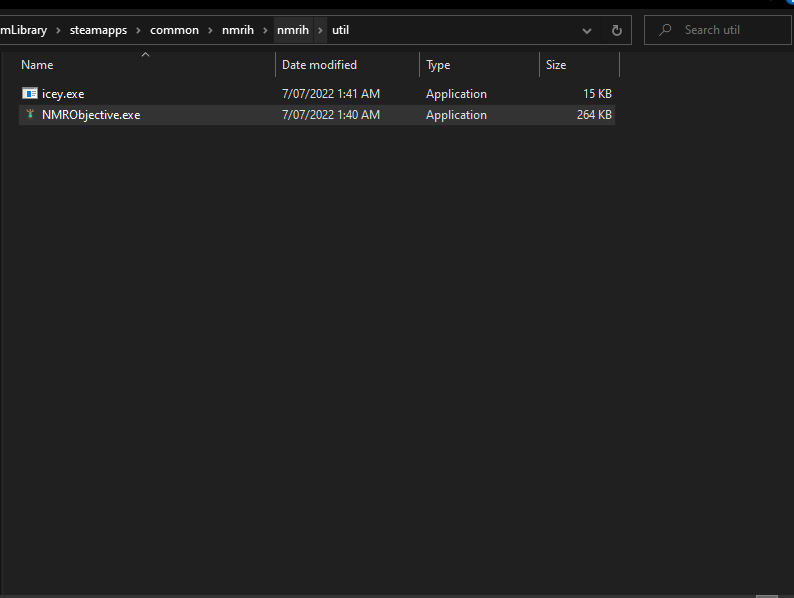
Task: Navigate to common breadcrumb folder
Action: click(174, 30)
